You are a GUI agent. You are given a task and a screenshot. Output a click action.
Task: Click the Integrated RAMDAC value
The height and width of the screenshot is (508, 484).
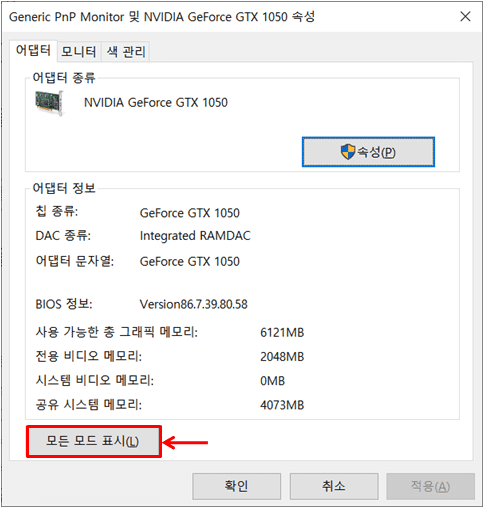point(195,236)
